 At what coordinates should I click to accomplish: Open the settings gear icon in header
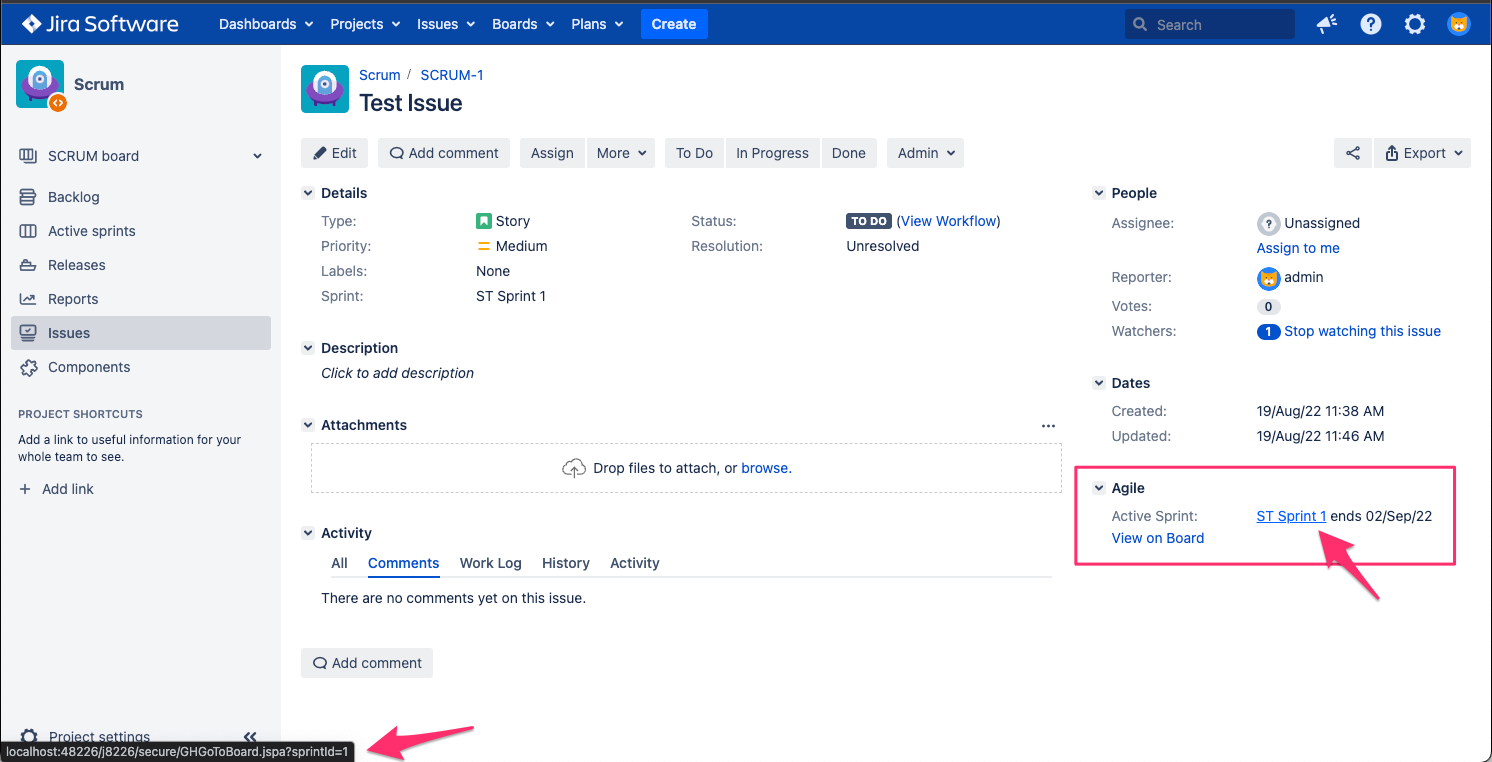click(x=1415, y=24)
